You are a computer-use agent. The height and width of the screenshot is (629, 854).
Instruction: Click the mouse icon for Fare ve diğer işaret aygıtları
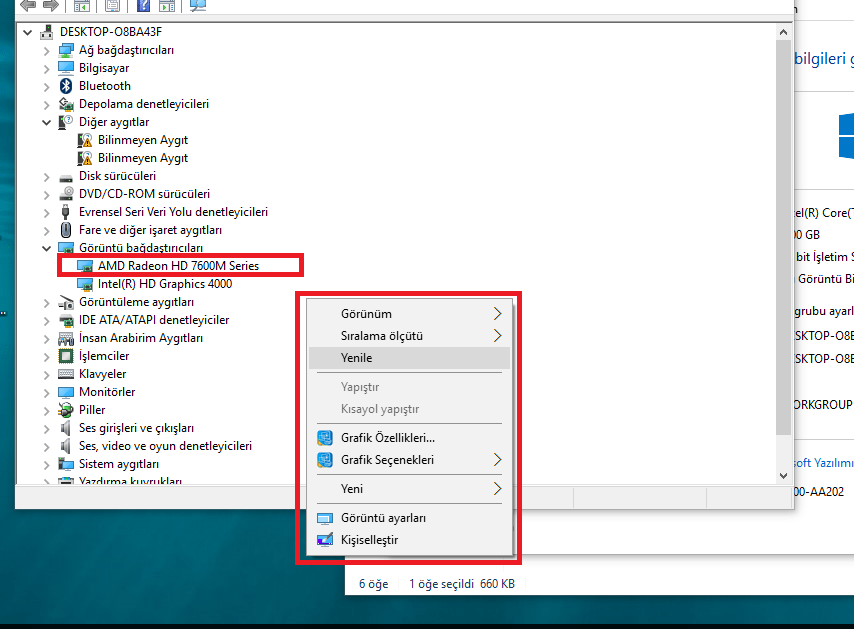[x=66, y=230]
